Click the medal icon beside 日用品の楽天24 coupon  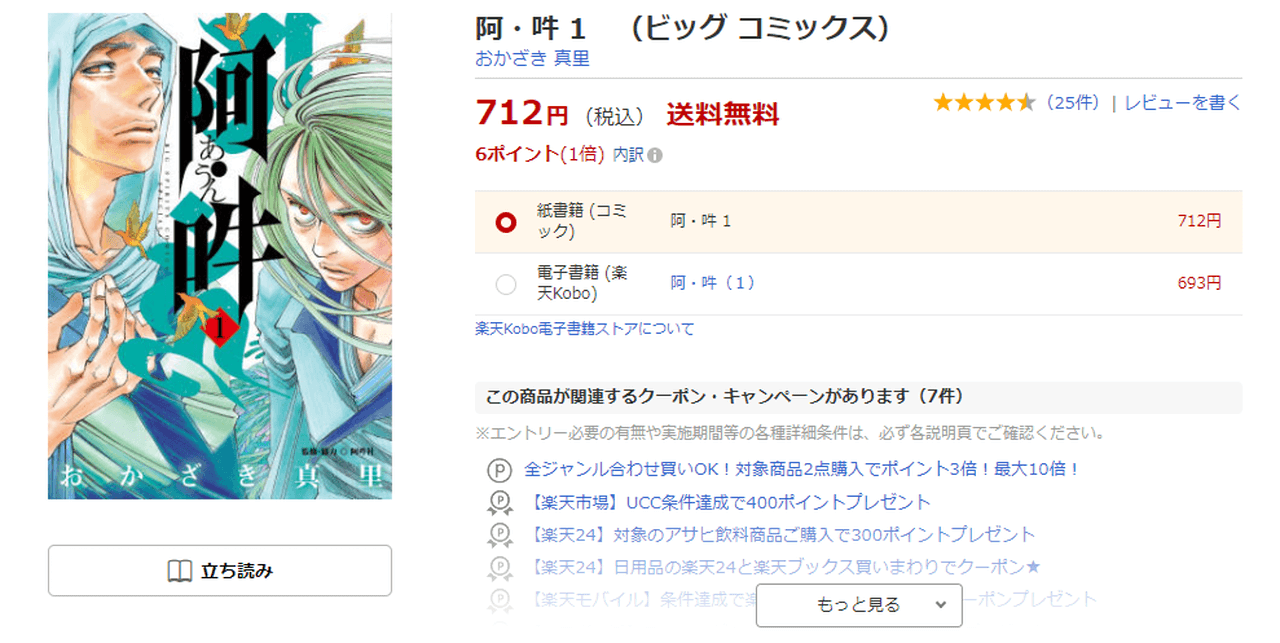[498, 568]
